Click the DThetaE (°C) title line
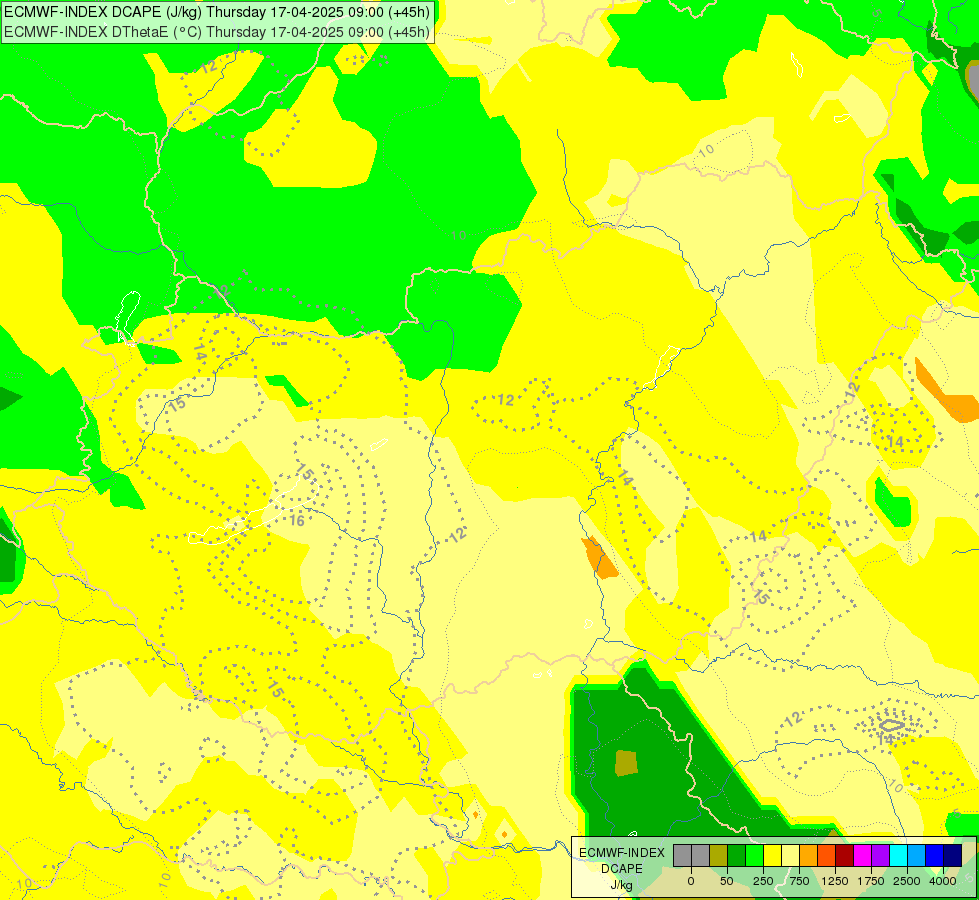The width and height of the screenshot is (979, 900). [x=217, y=31]
